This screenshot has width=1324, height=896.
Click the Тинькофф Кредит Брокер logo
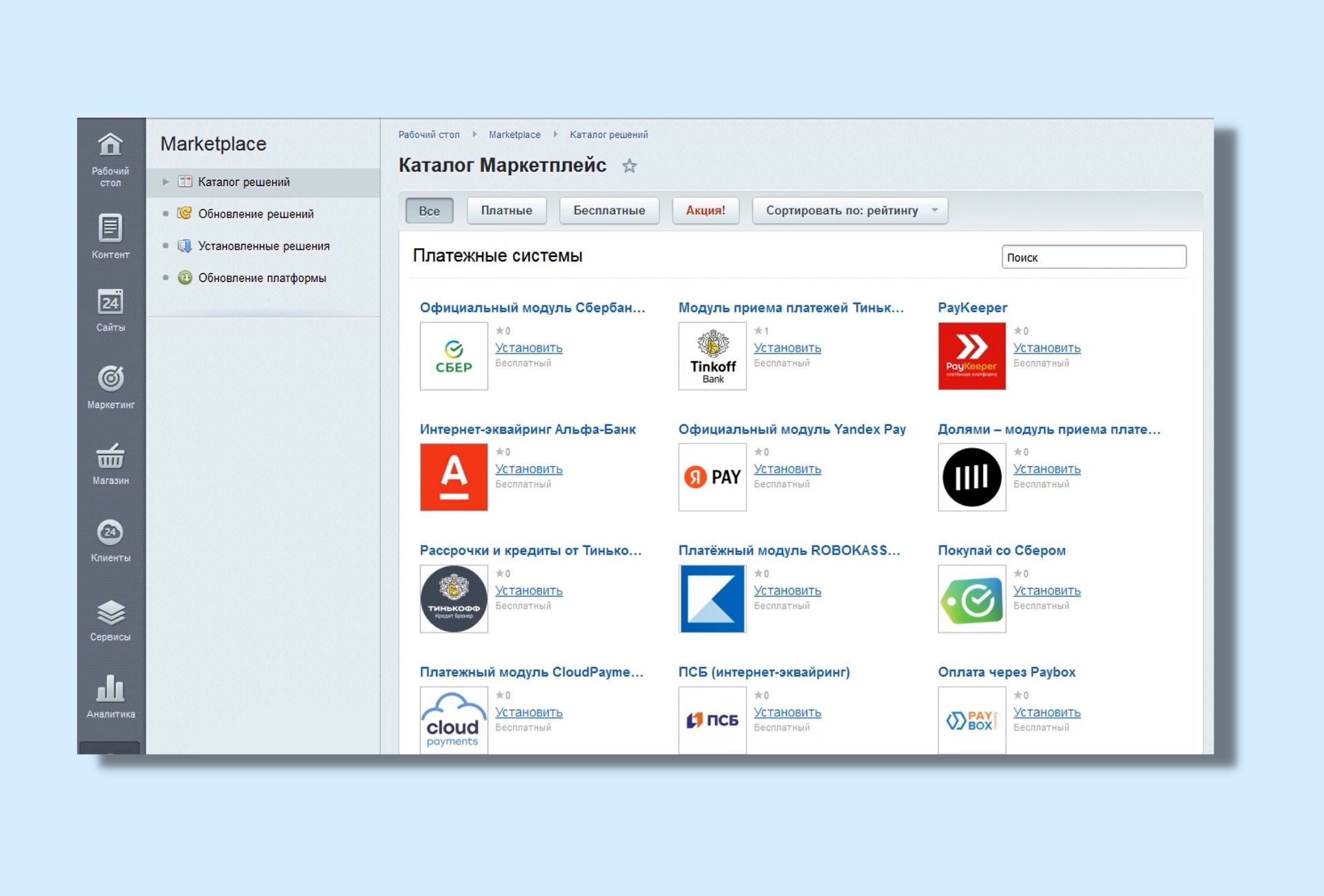[x=454, y=599]
